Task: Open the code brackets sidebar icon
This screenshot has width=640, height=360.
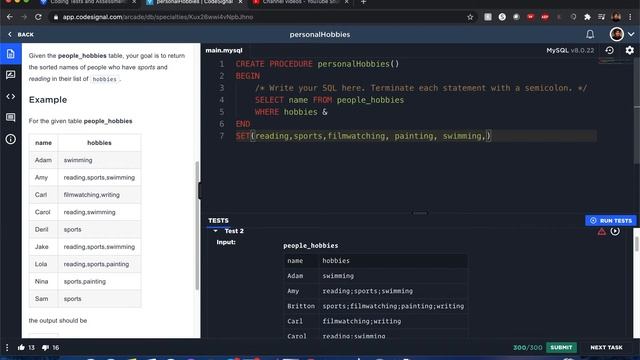Action: (11, 97)
